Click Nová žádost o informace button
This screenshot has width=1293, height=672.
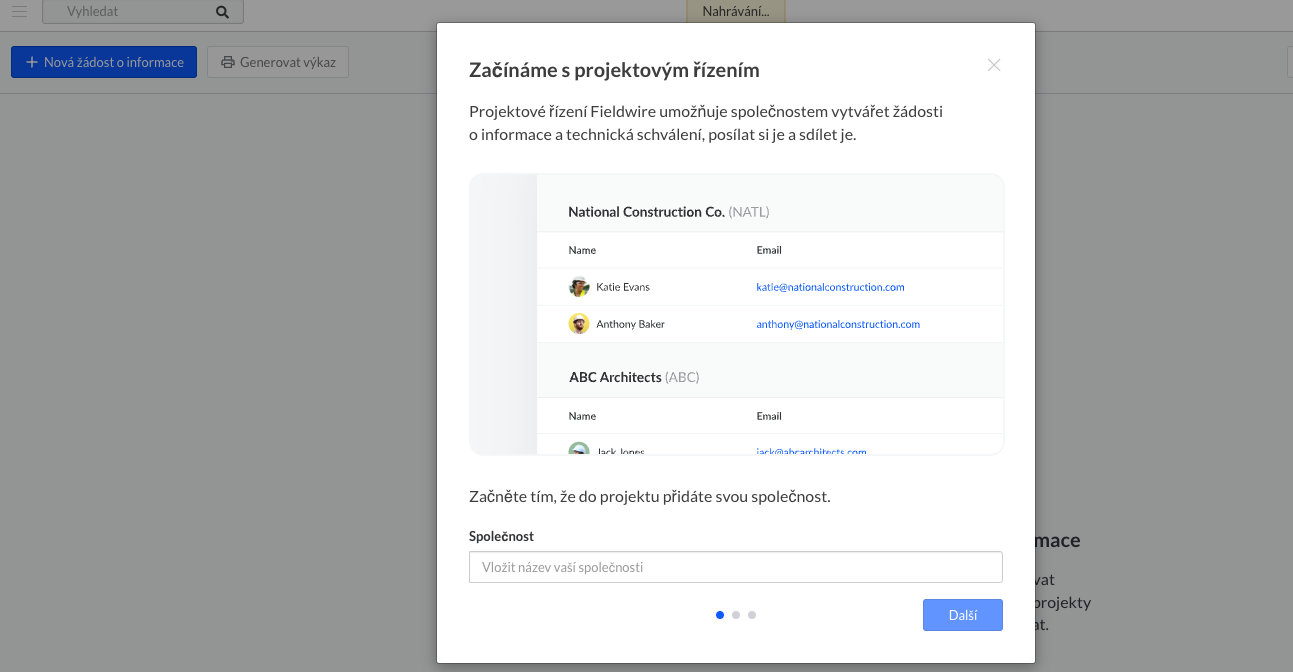click(104, 62)
